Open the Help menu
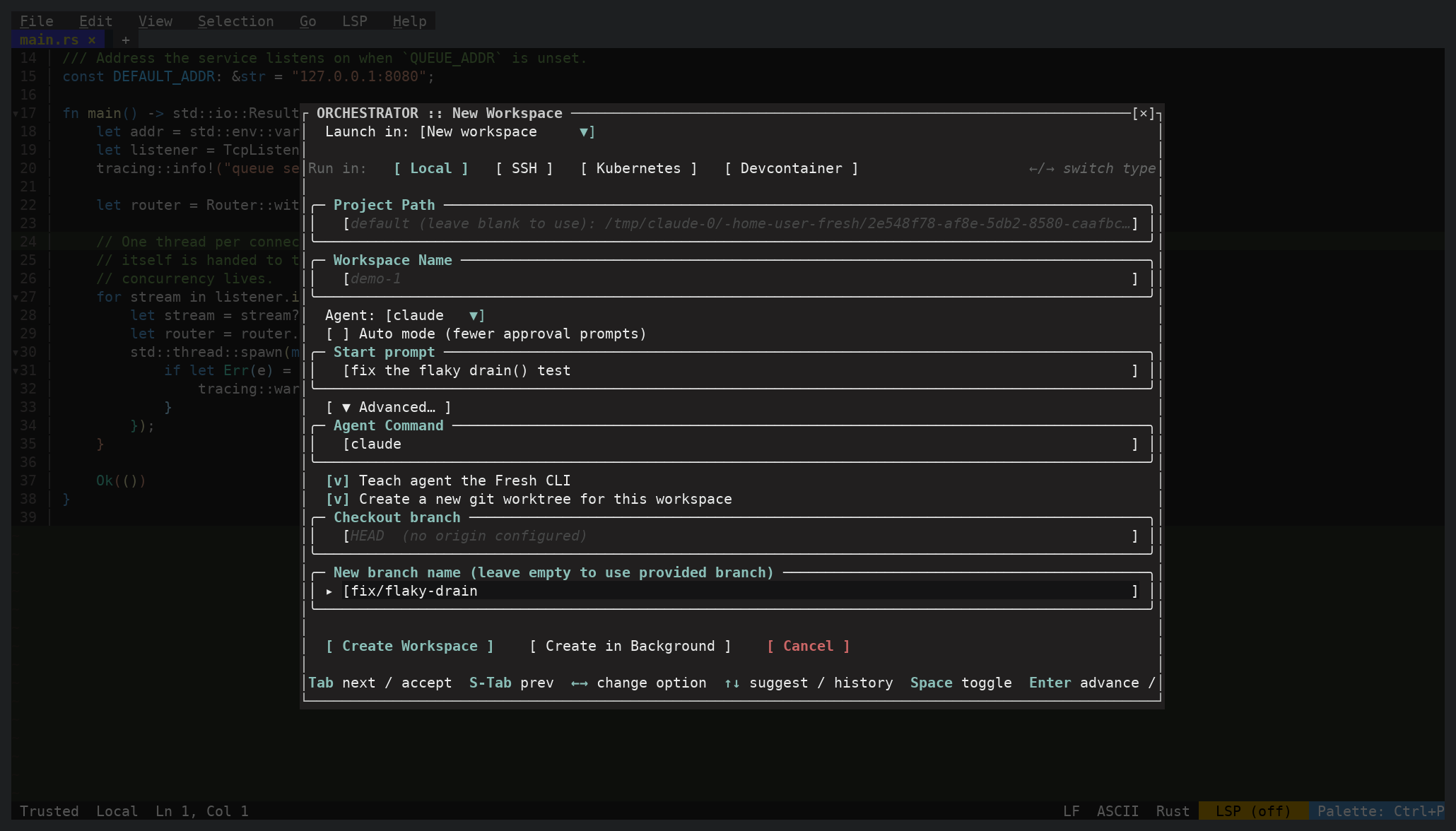Viewport: 1456px width, 831px height. [410, 21]
